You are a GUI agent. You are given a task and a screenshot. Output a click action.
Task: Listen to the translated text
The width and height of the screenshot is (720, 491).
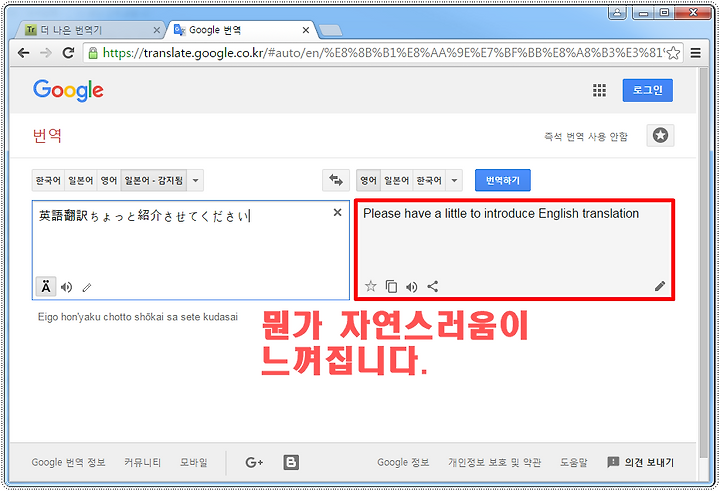click(x=411, y=287)
